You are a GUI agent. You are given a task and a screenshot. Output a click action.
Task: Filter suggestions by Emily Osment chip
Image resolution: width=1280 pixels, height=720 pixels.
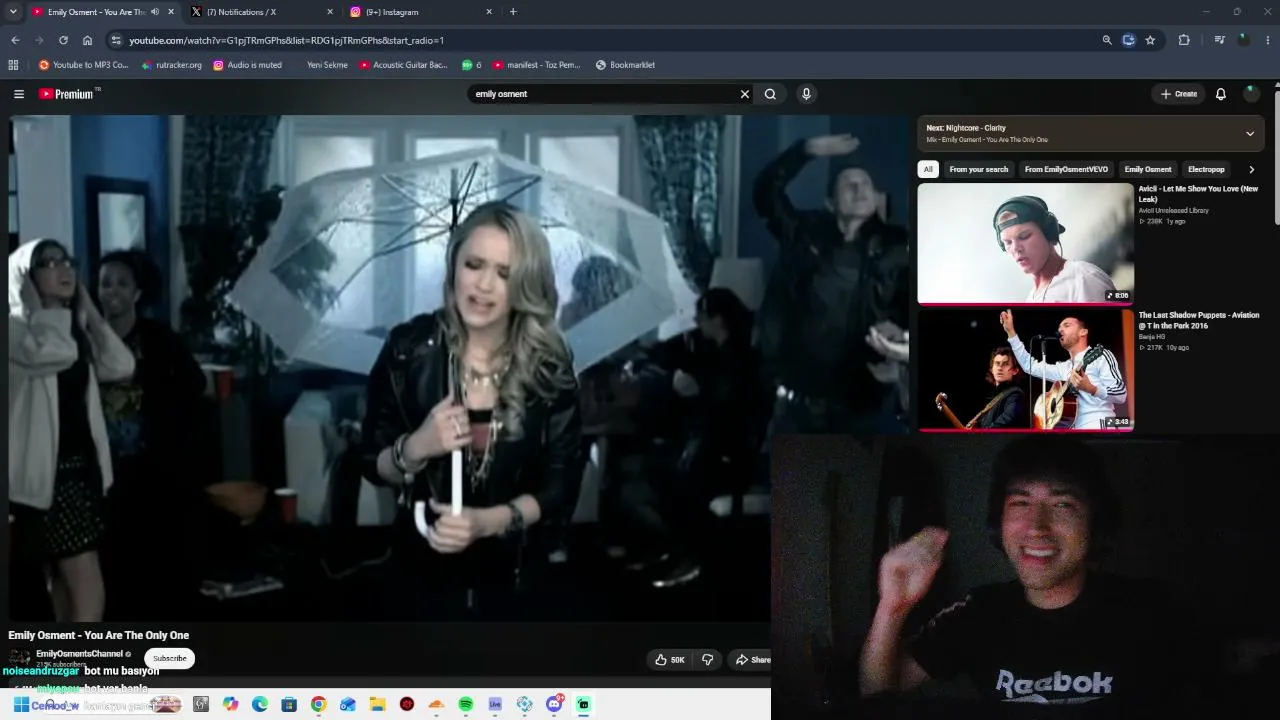pyautogui.click(x=1148, y=169)
